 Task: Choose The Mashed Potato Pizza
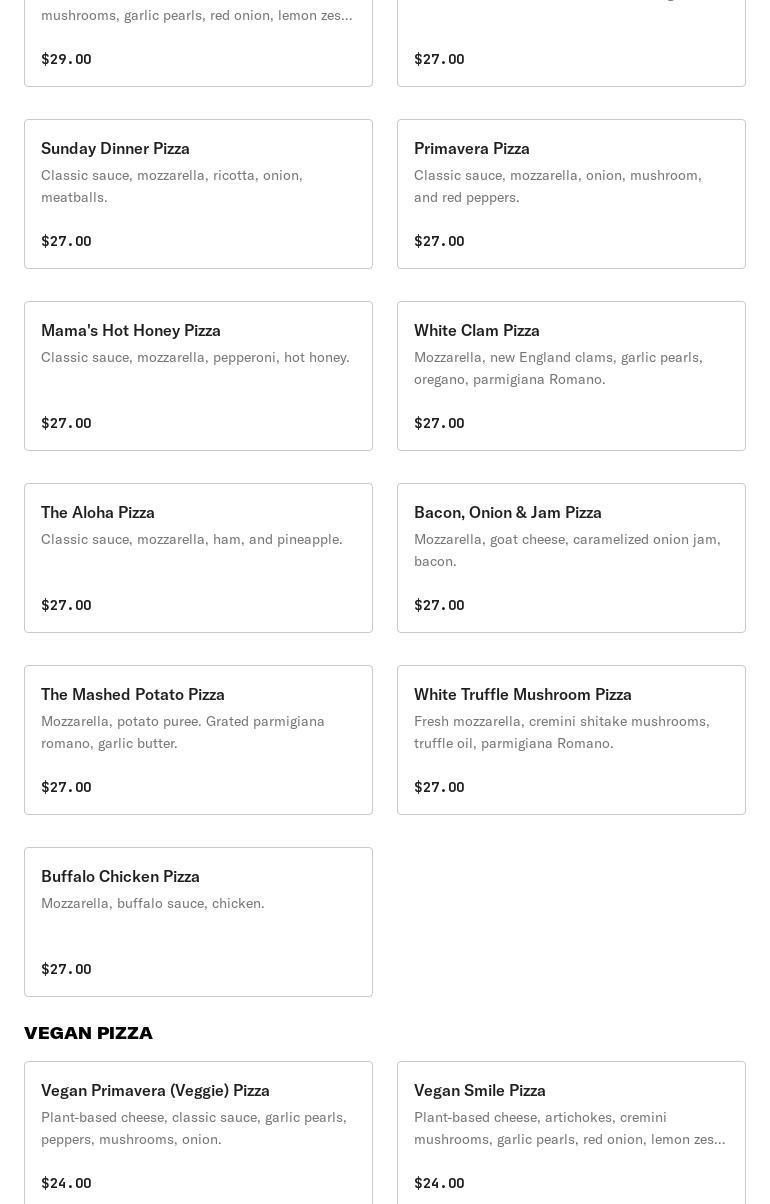(x=198, y=740)
